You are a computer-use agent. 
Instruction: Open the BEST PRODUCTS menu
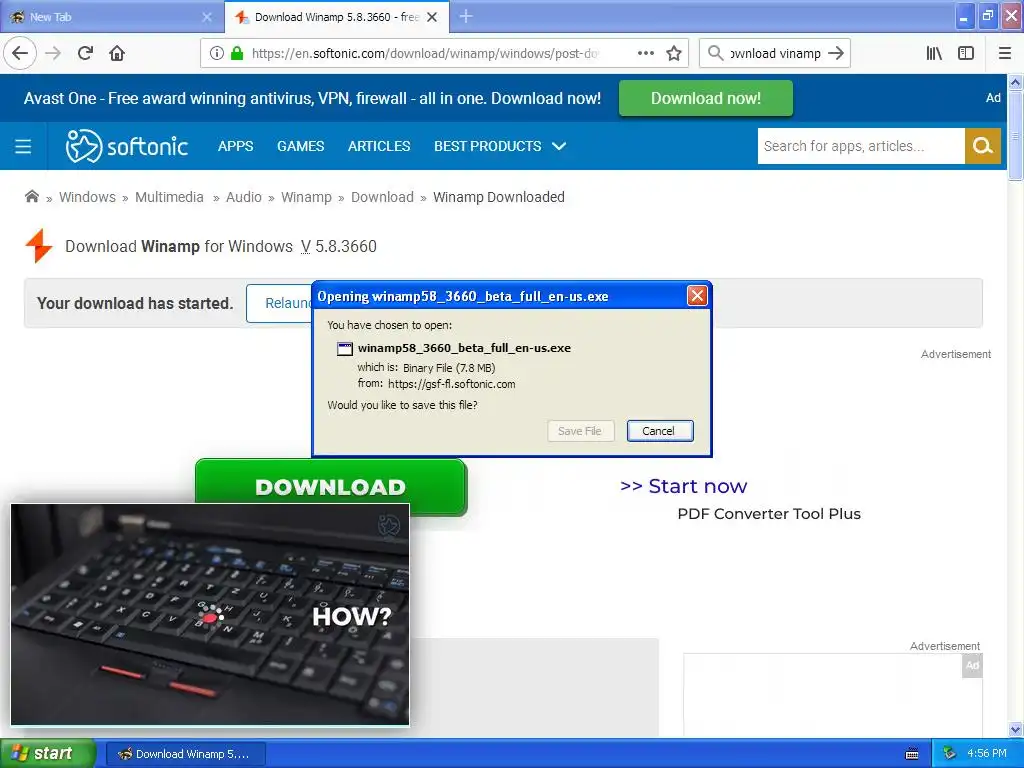488,146
